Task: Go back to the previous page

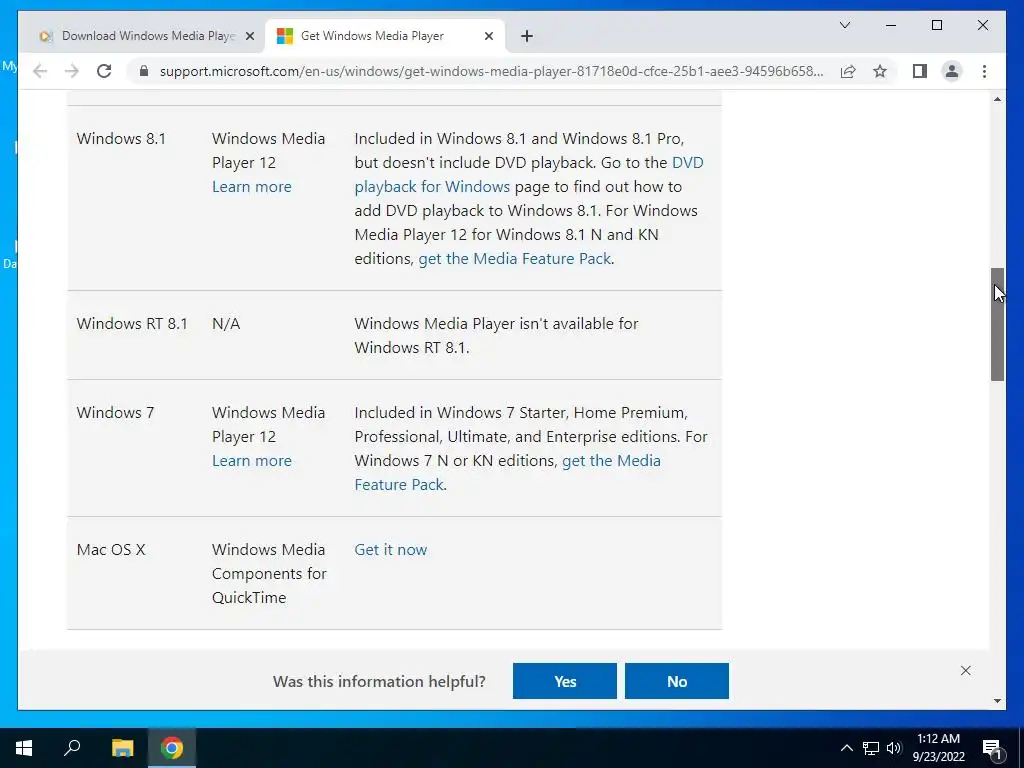Action: [40, 71]
